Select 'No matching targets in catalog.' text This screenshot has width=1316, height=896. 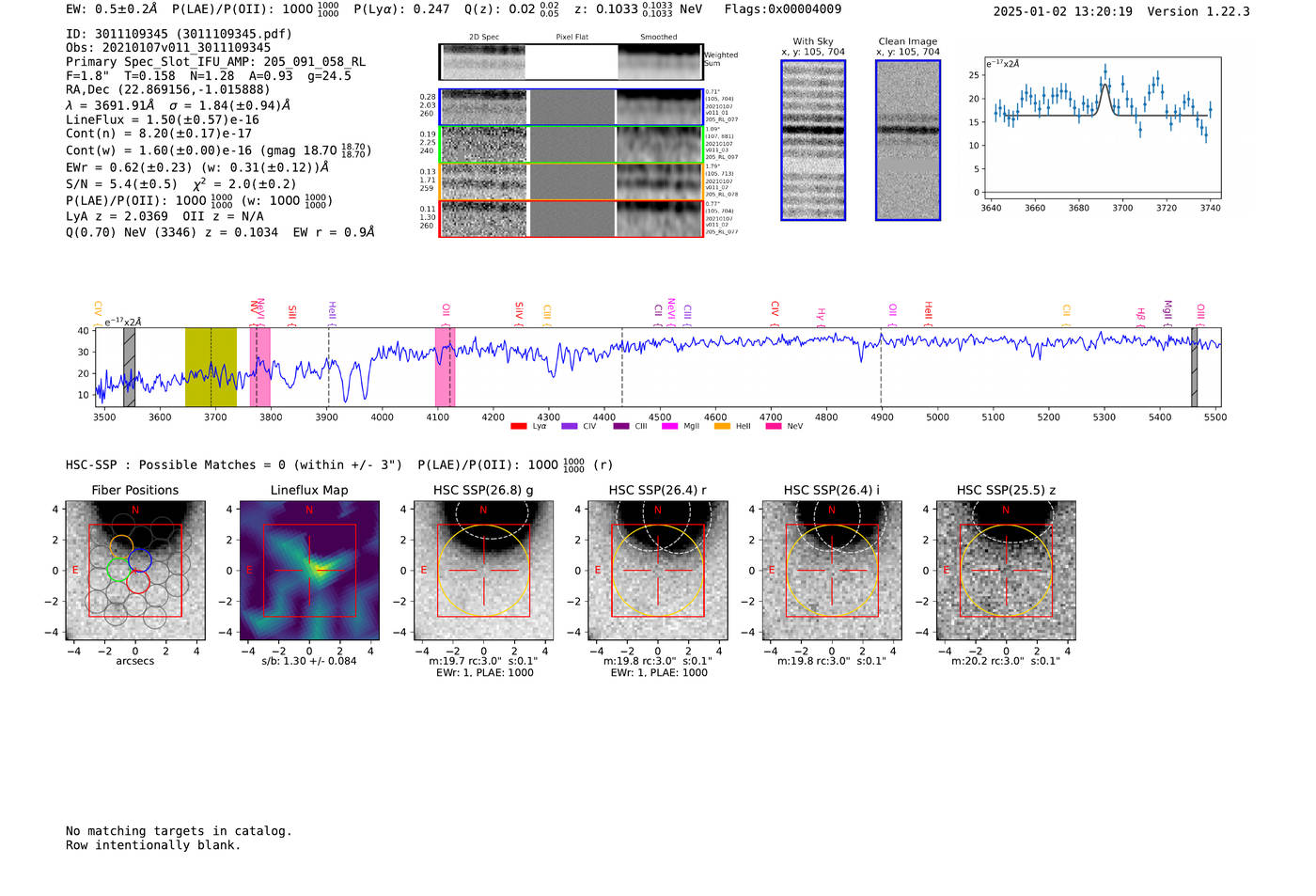coord(179,831)
